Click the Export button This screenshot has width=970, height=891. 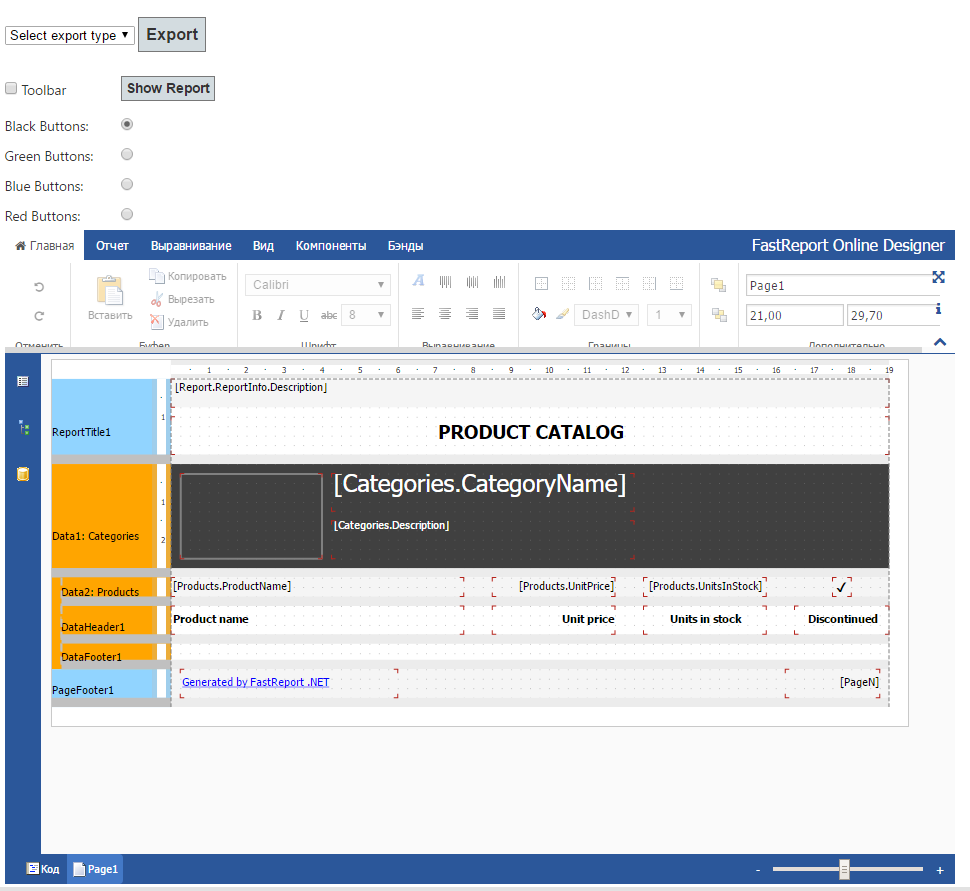pyautogui.click(x=172, y=34)
